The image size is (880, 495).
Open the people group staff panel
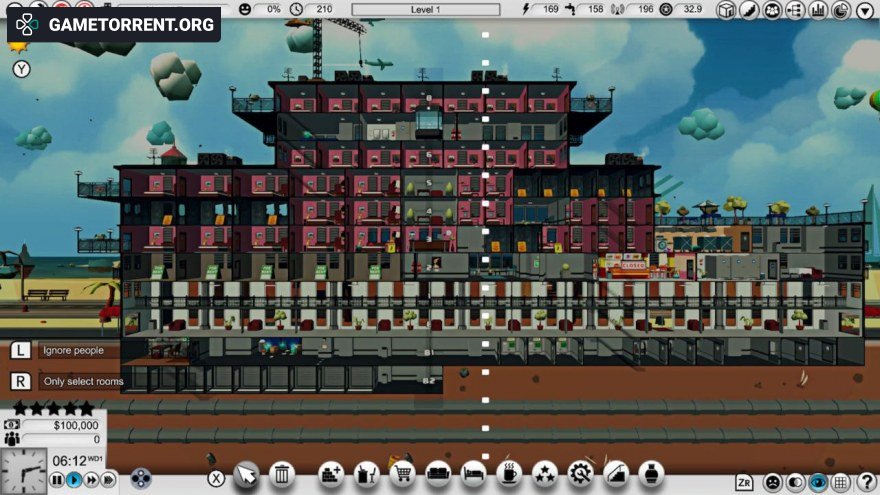pos(772,10)
